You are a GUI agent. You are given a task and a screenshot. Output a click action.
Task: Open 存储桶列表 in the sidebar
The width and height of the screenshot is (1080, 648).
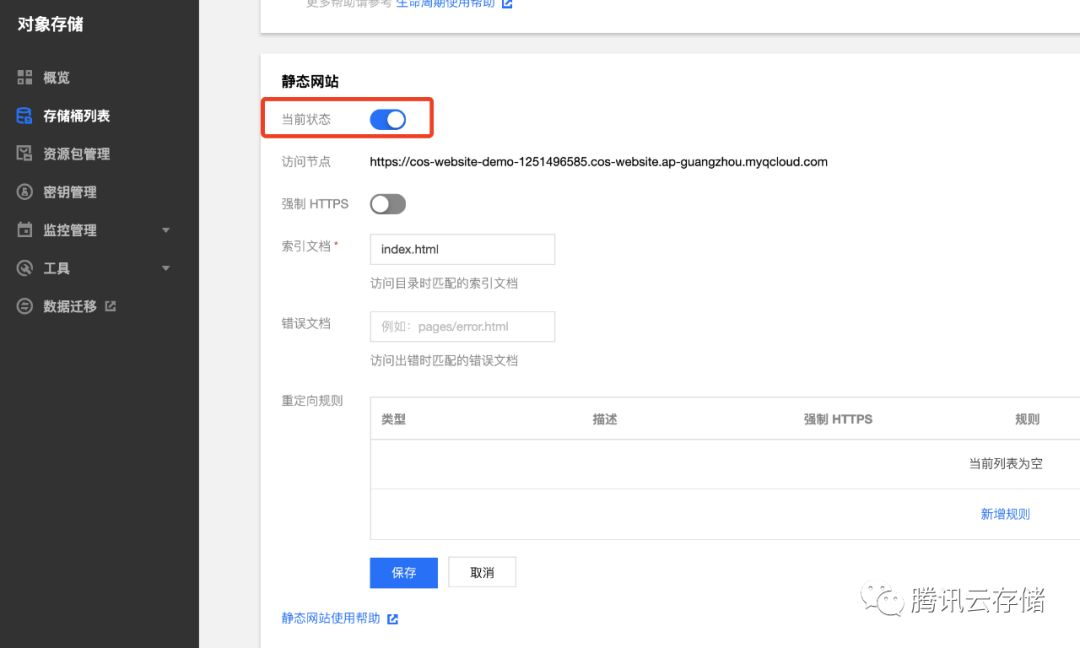(76, 116)
